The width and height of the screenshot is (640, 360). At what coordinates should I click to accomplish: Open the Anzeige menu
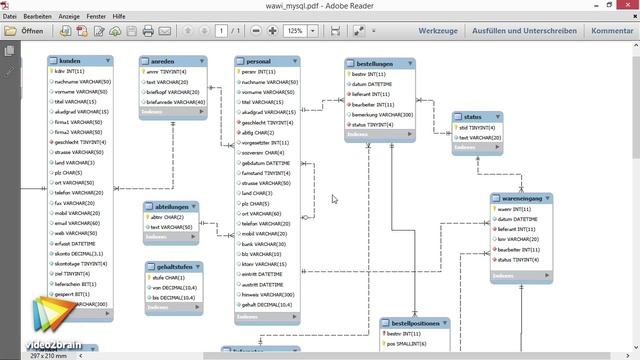pos(69,16)
